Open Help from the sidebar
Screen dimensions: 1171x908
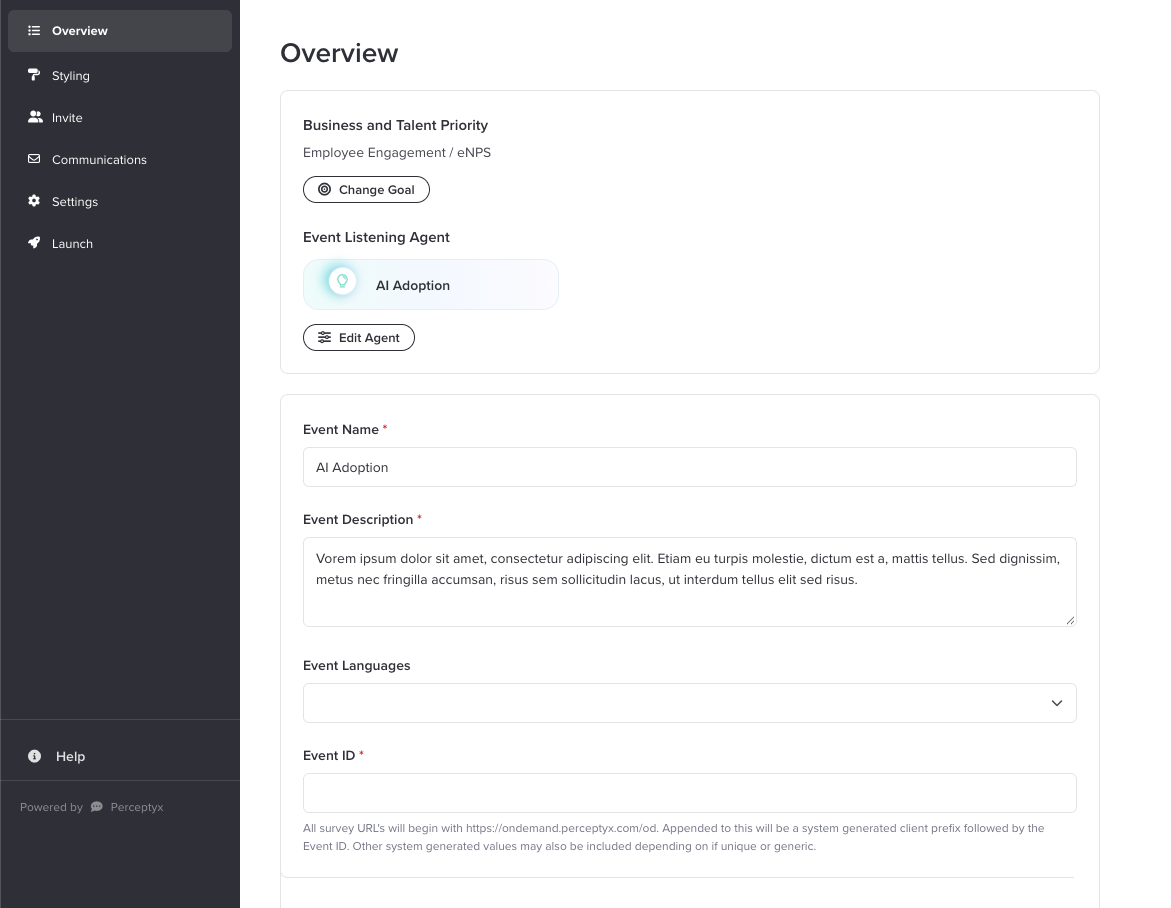[119, 756]
